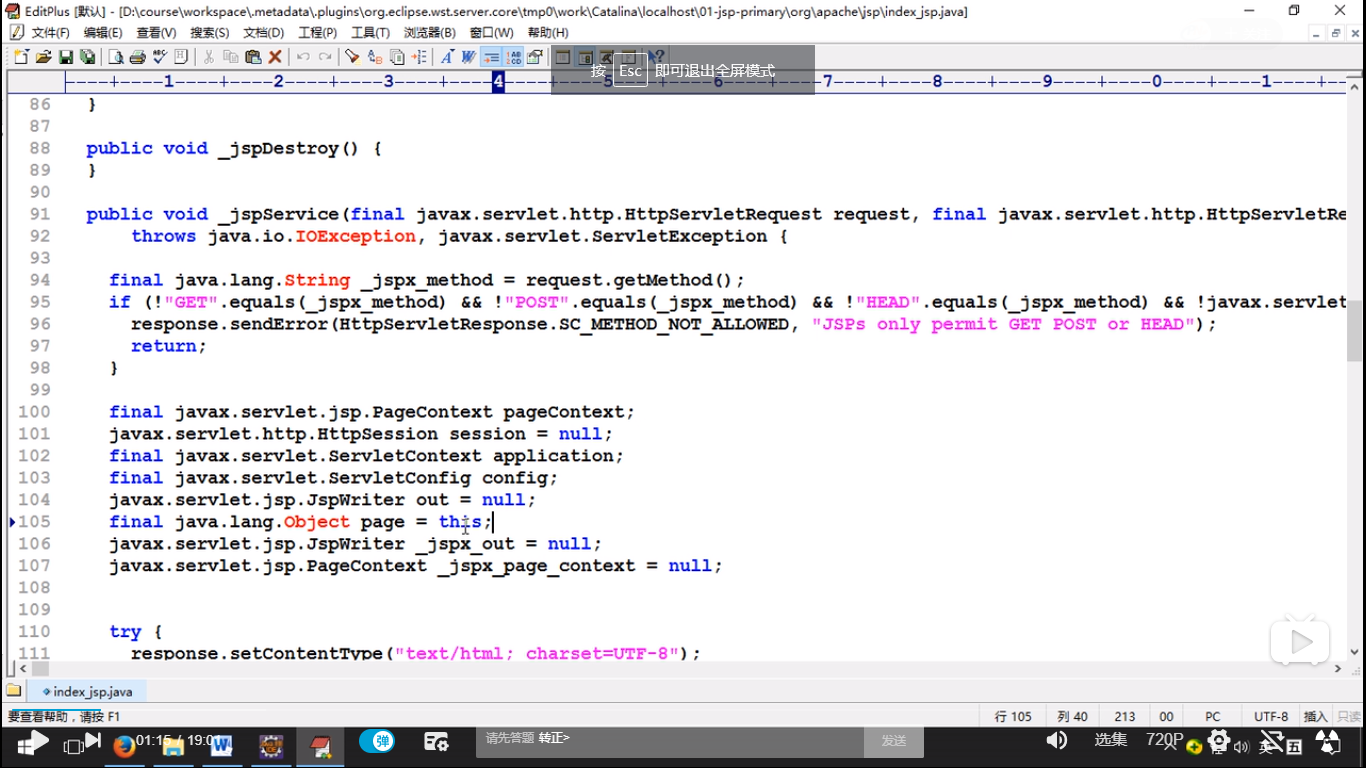Click Esc in the fullscreen exit hint

tap(630, 71)
